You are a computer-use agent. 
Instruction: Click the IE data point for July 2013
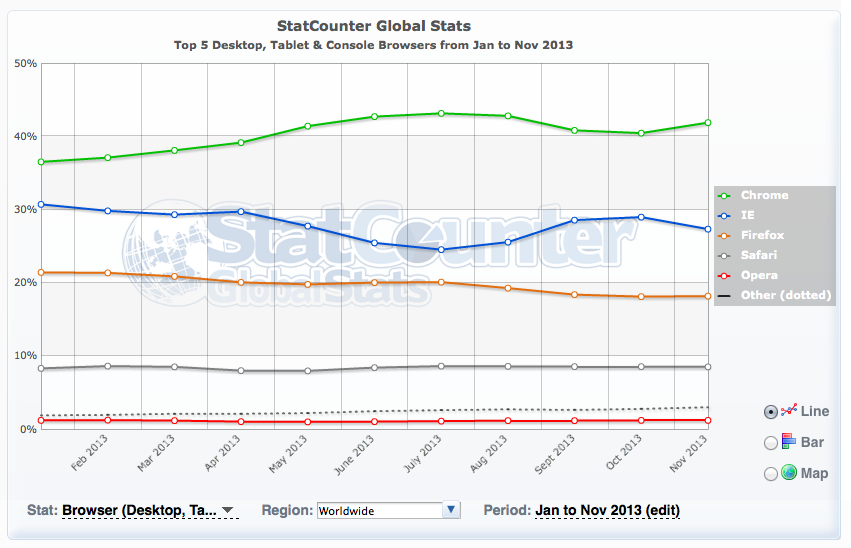pos(442,250)
